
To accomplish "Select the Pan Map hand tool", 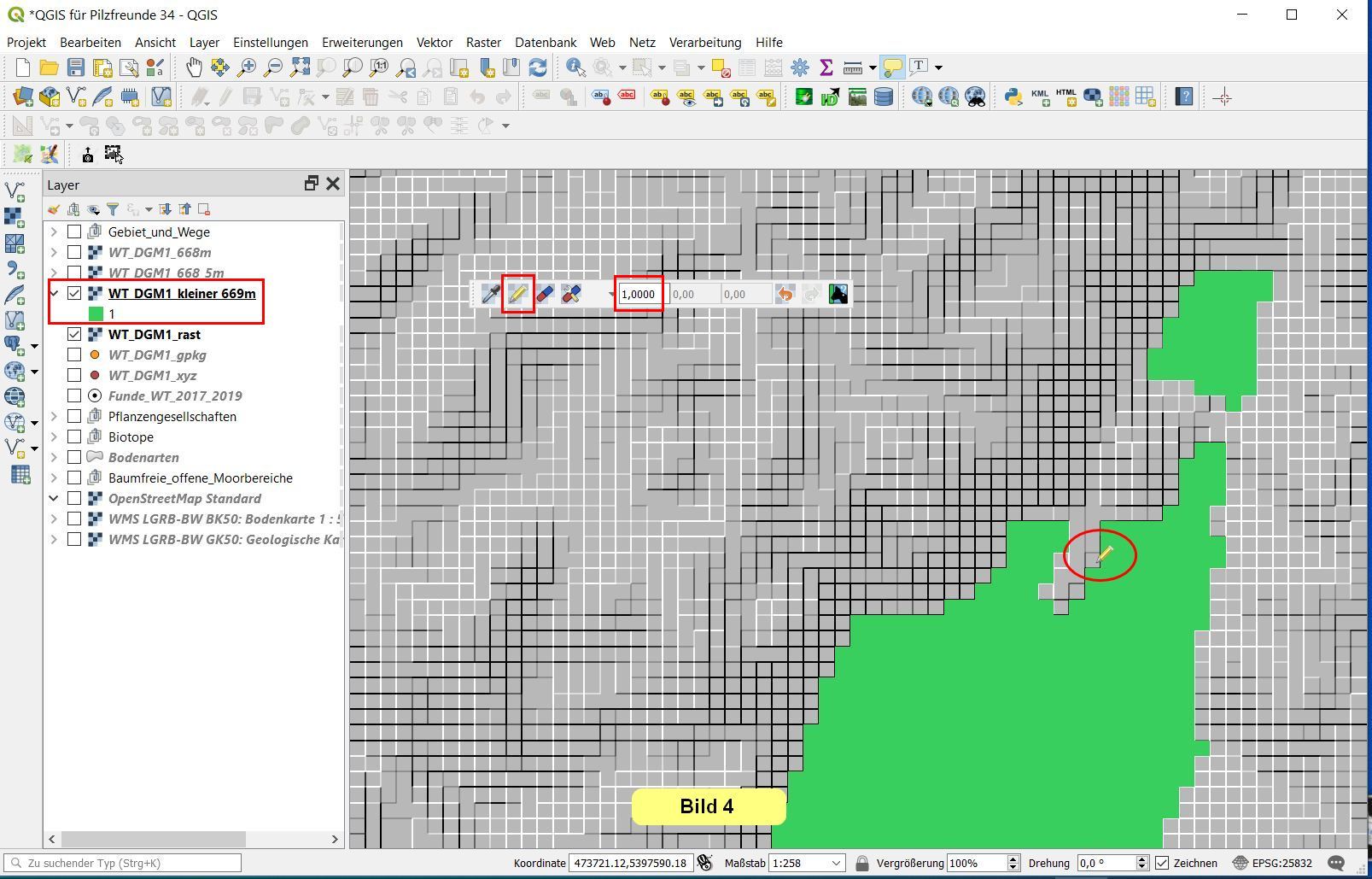I will tap(194, 67).
